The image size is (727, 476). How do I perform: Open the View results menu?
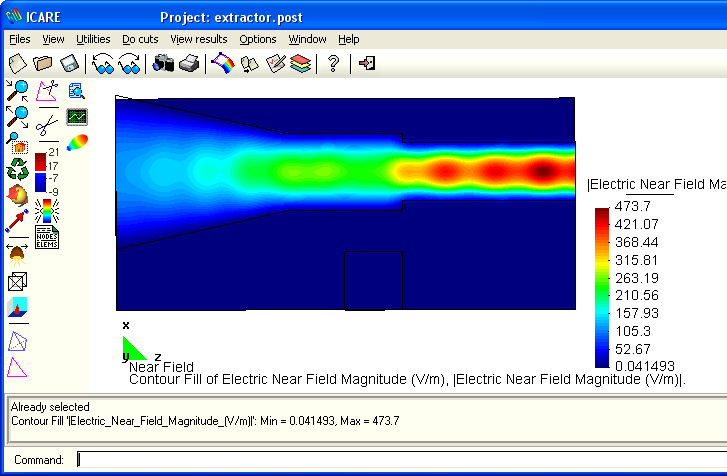coord(199,39)
